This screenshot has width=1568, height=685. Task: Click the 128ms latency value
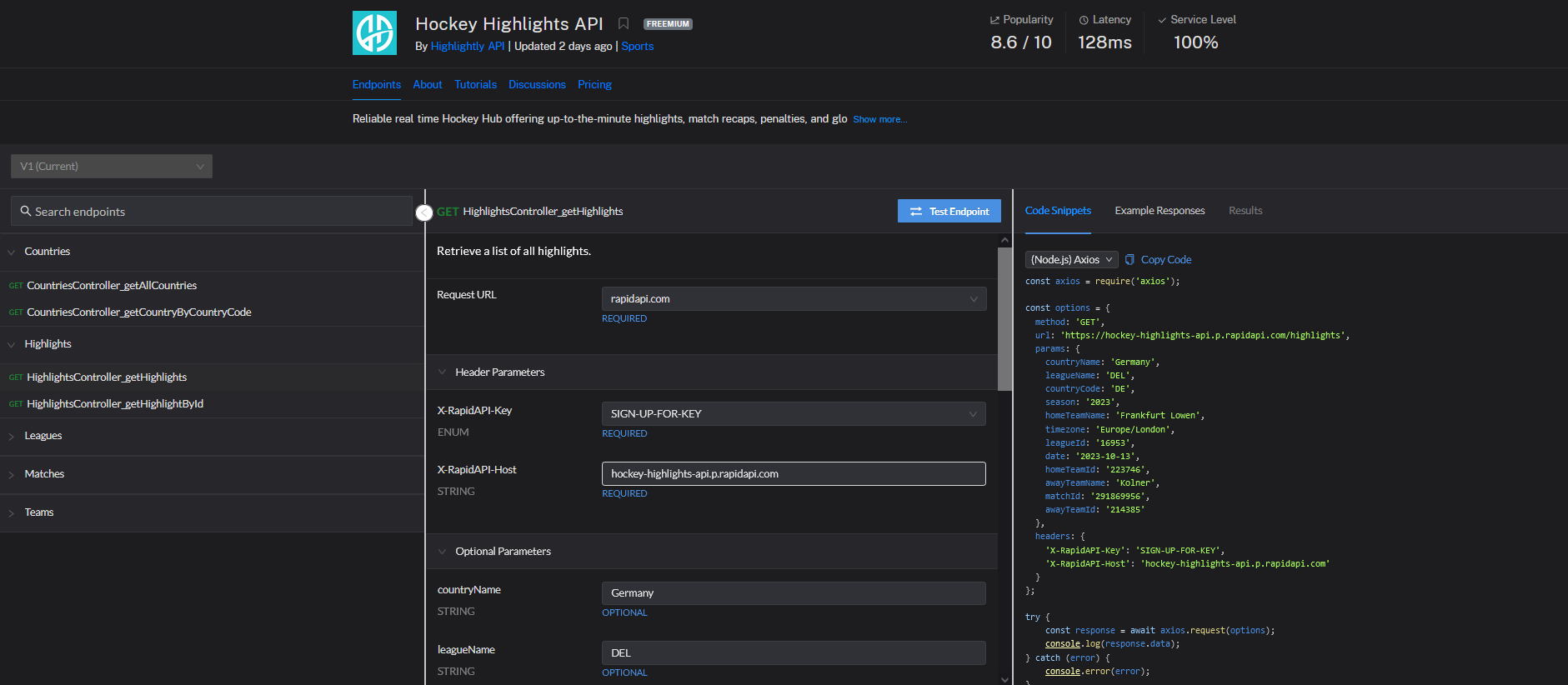coord(1105,42)
